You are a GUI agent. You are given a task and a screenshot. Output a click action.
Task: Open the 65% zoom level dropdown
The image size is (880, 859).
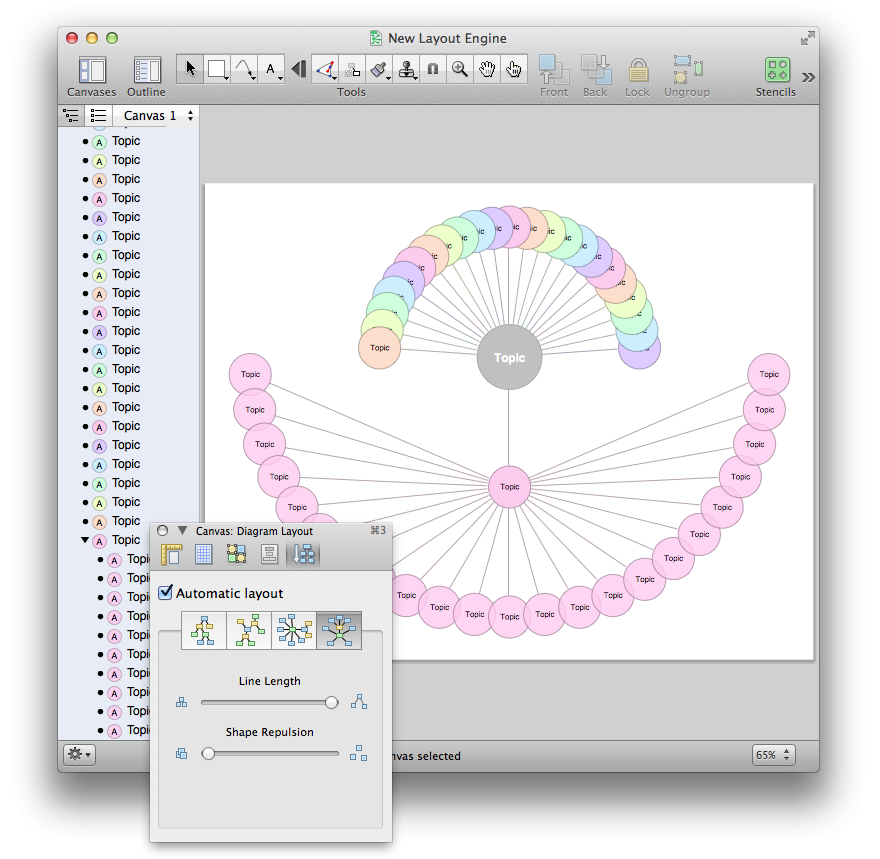773,755
